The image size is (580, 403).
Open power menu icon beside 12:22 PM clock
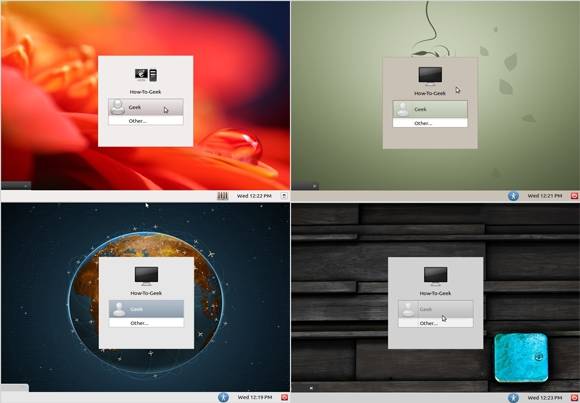click(284, 196)
